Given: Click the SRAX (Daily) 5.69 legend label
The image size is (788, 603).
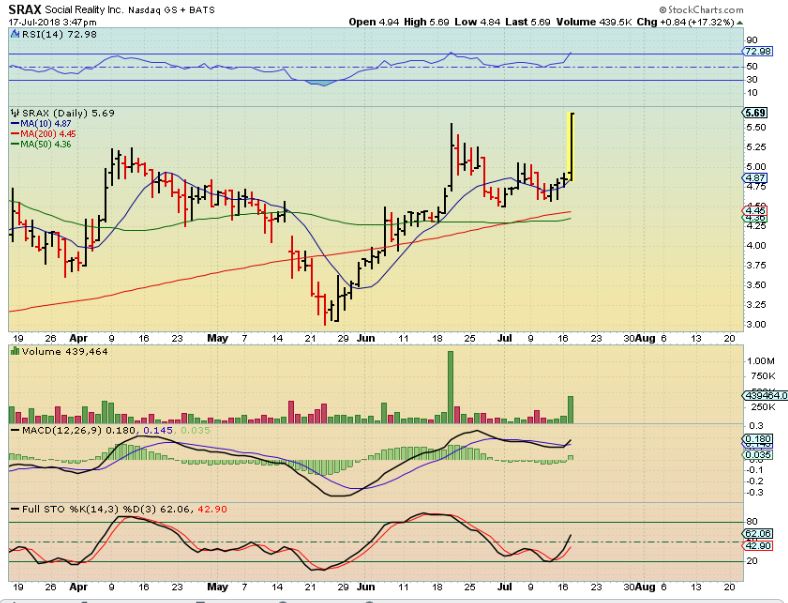Looking at the screenshot, I should pyautogui.click(x=68, y=113).
